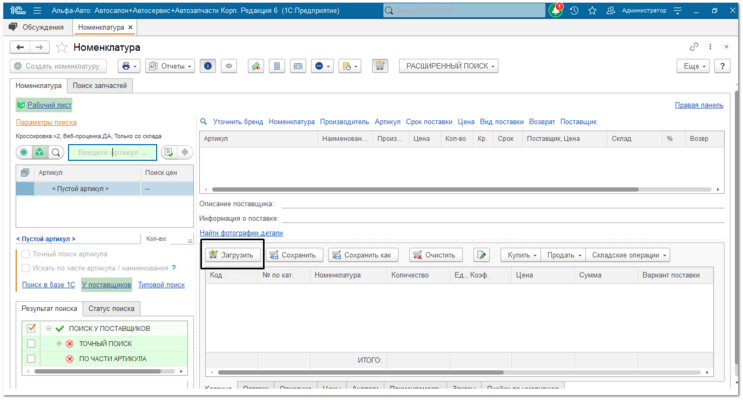Open notifications bell with red badge
The image size is (743, 400).
pyautogui.click(x=556, y=10)
